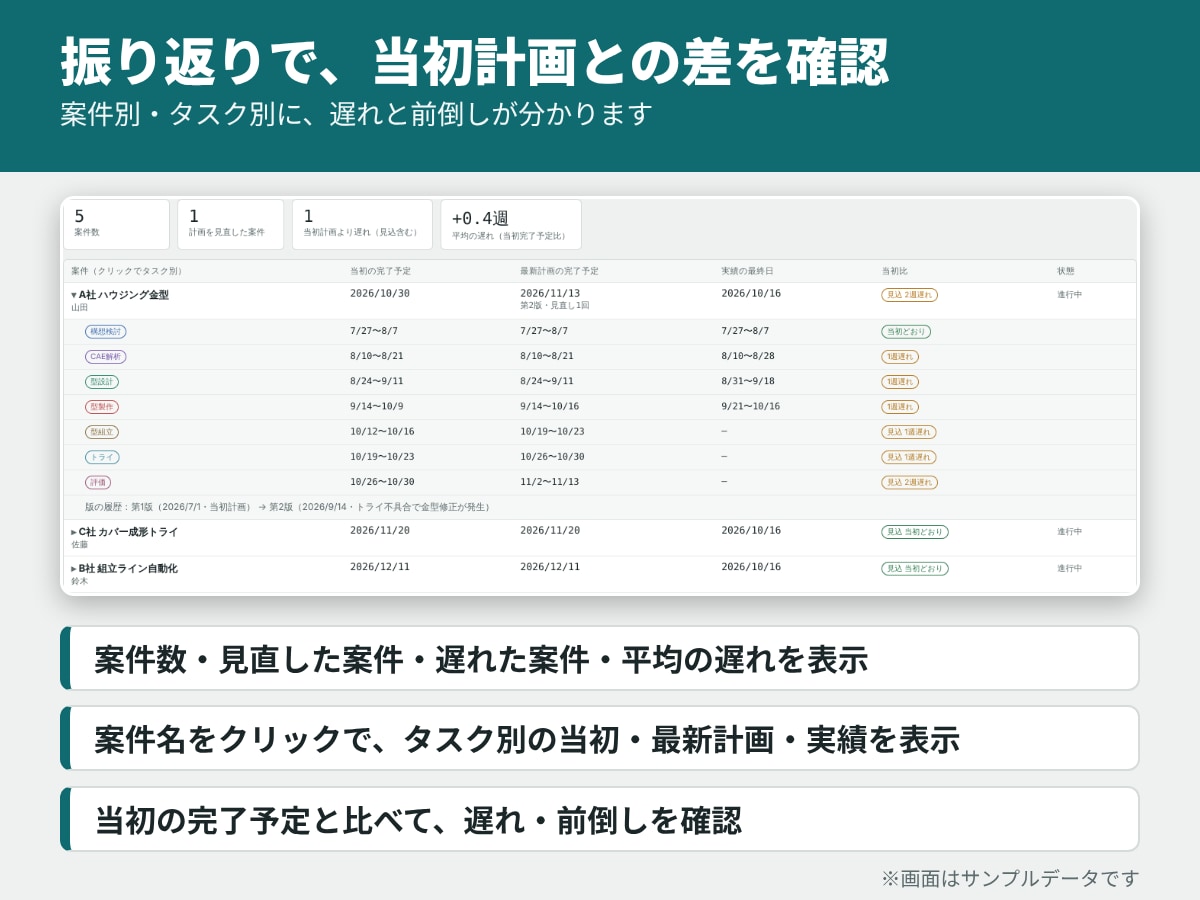Select the 型組立 task tag
The width and height of the screenshot is (1200, 900).
point(102,432)
